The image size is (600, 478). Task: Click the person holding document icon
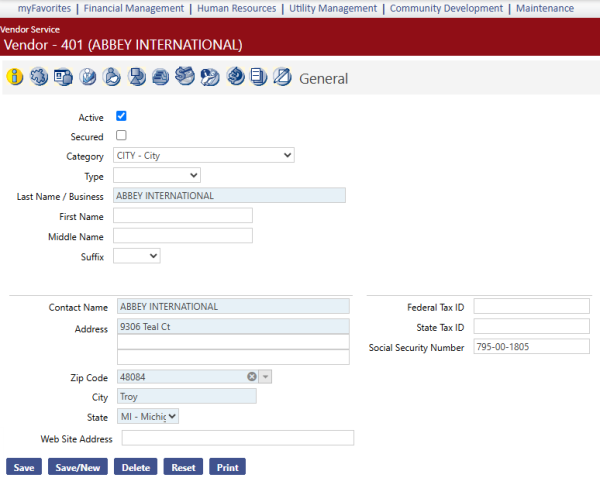coord(112,77)
